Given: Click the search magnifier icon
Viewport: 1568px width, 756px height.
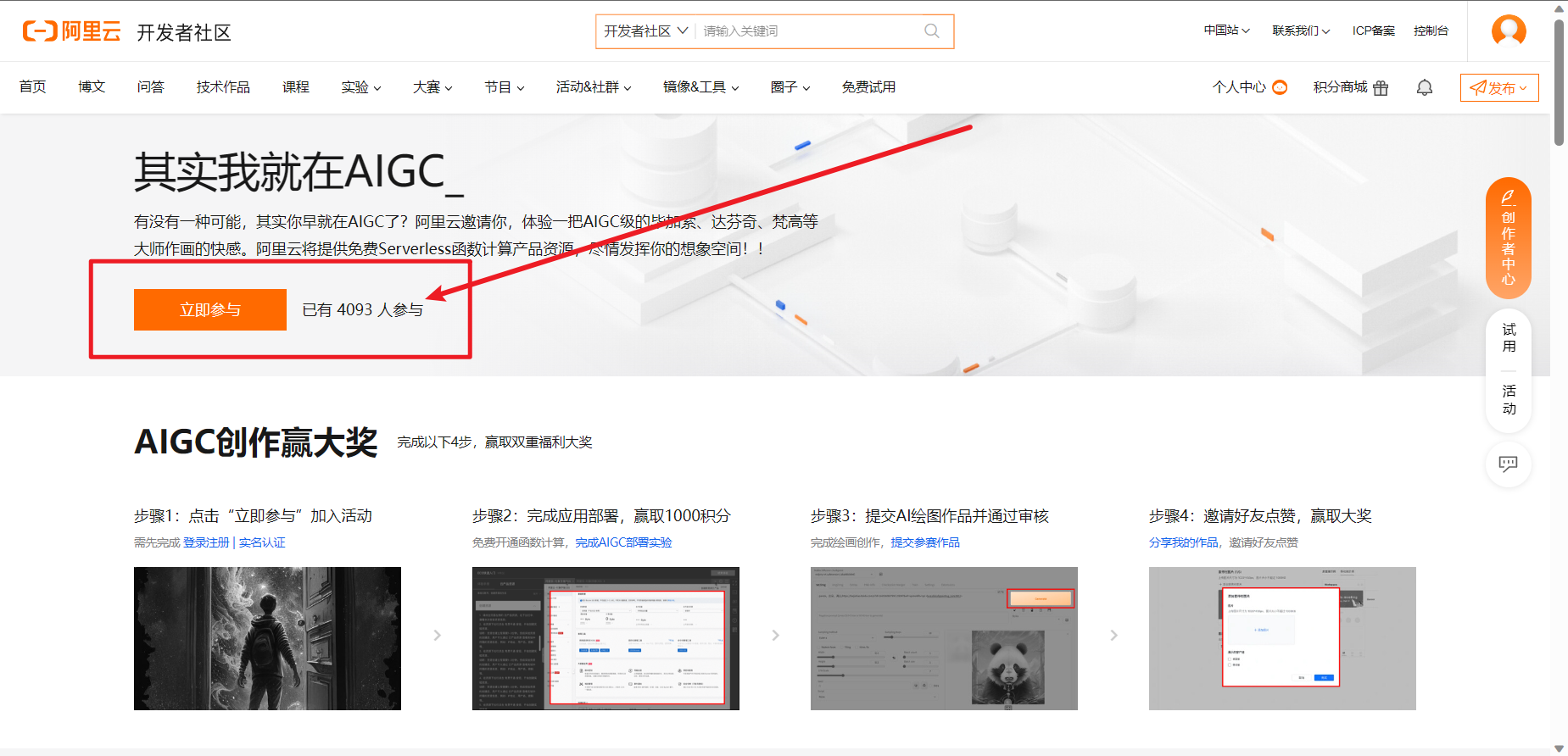Looking at the screenshot, I should [x=932, y=31].
